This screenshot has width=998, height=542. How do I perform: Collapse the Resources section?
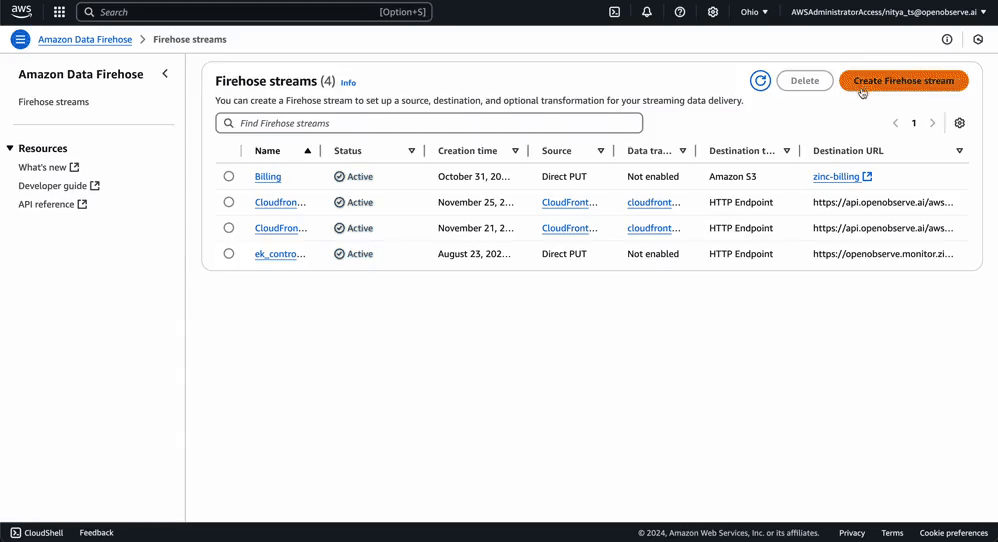pyautogui.click(x=10, y=148)
